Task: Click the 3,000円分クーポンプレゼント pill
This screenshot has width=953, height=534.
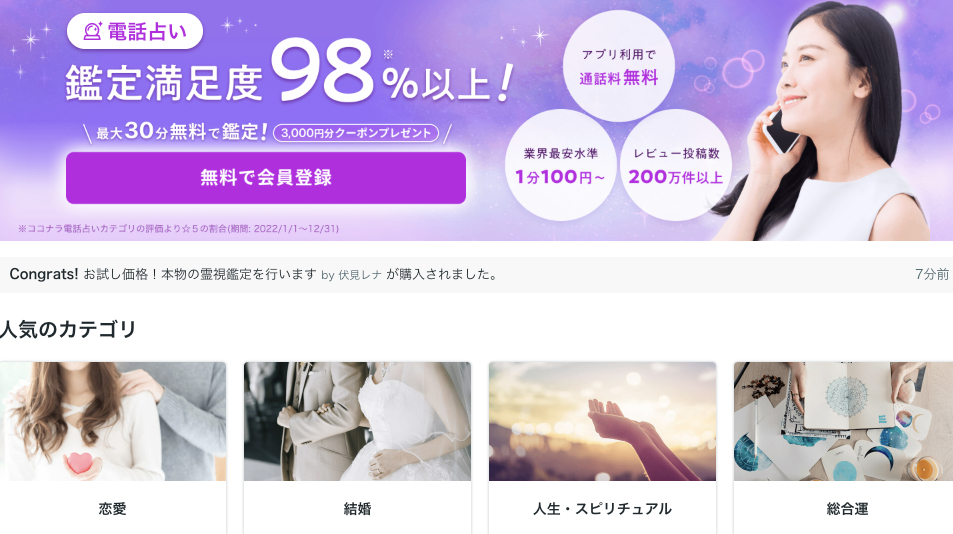Action: pos(356,133)
